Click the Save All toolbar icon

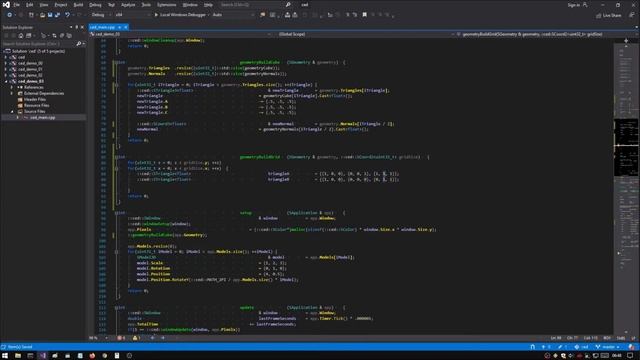pyautogui.click(x=57, y=15)
